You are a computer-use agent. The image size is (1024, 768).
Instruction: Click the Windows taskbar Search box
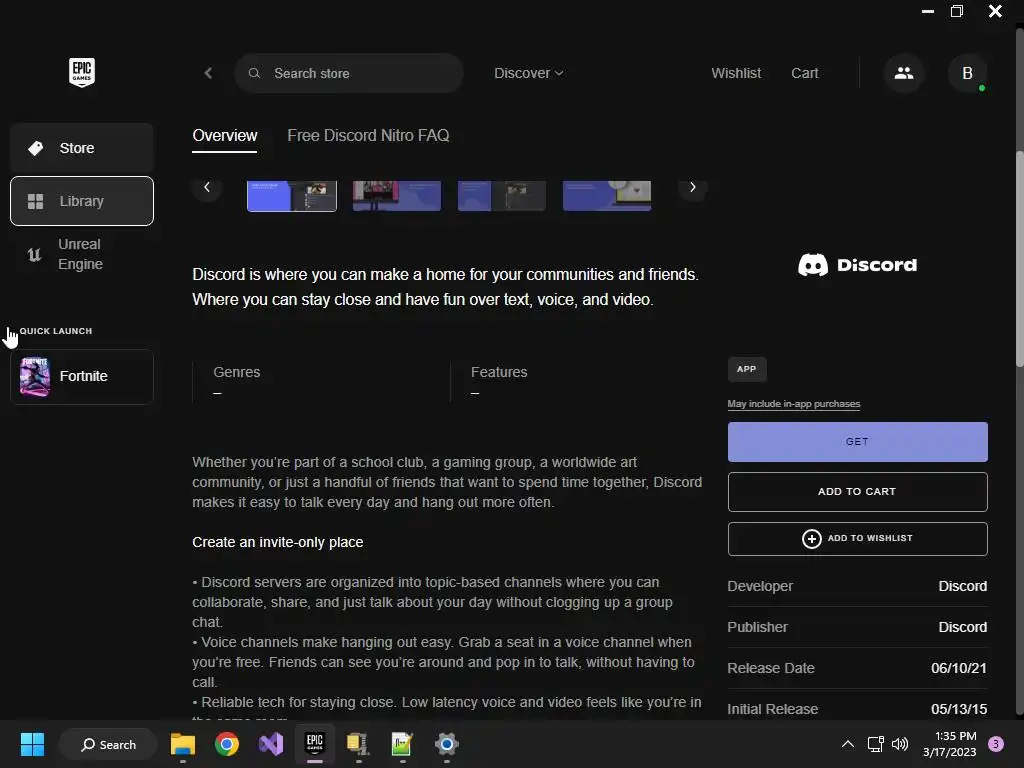[108, 744]
